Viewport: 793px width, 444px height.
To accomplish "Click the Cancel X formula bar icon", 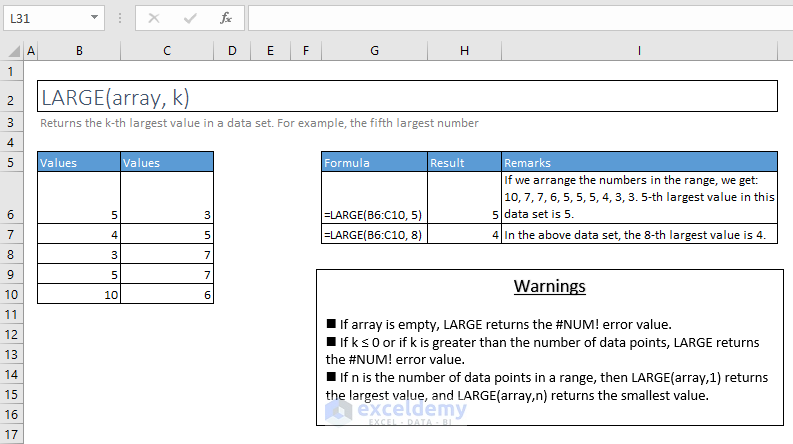I will 154,19.
